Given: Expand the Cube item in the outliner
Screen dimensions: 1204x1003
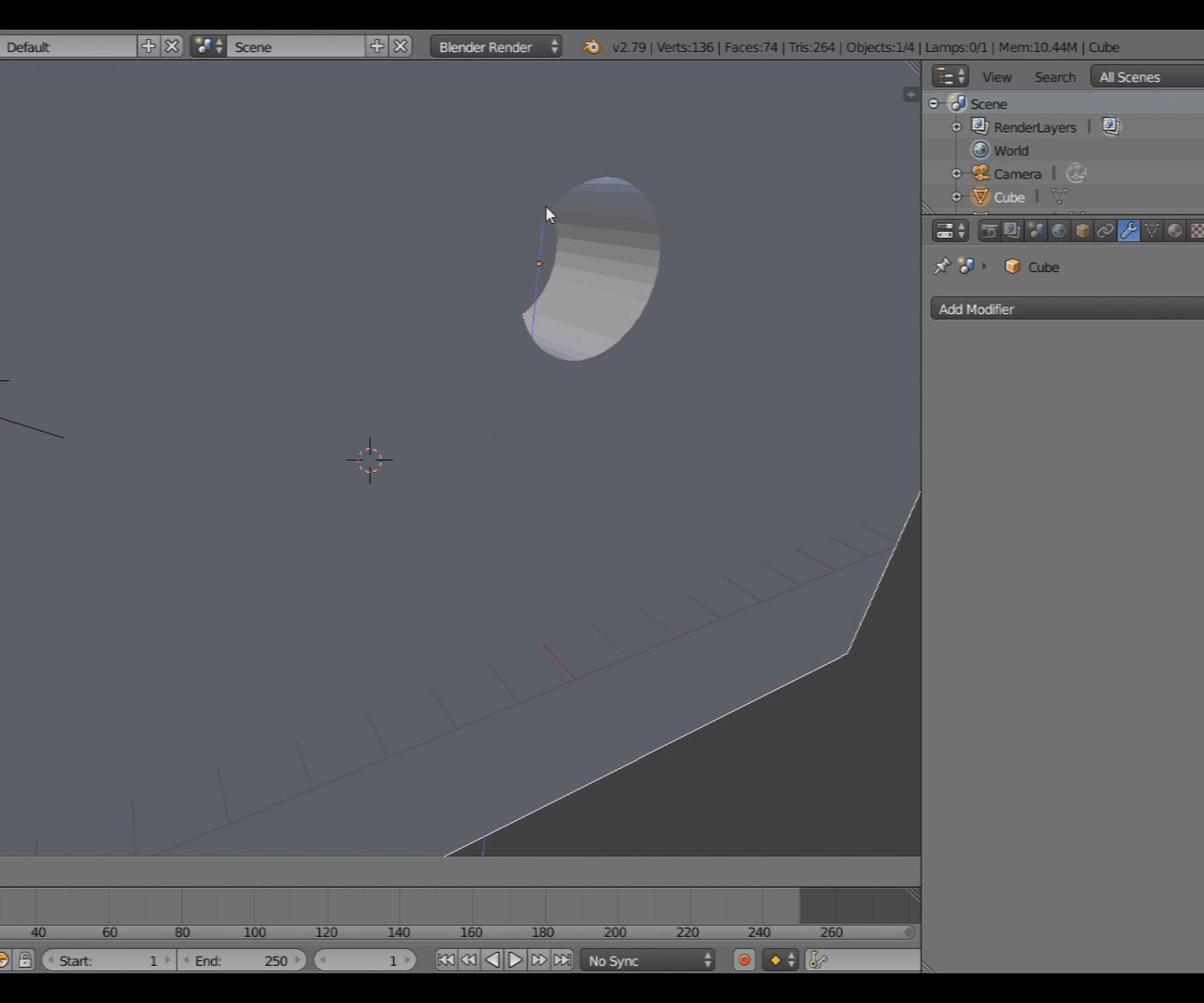Looking at the screenshot, I should tap(956, 197).
